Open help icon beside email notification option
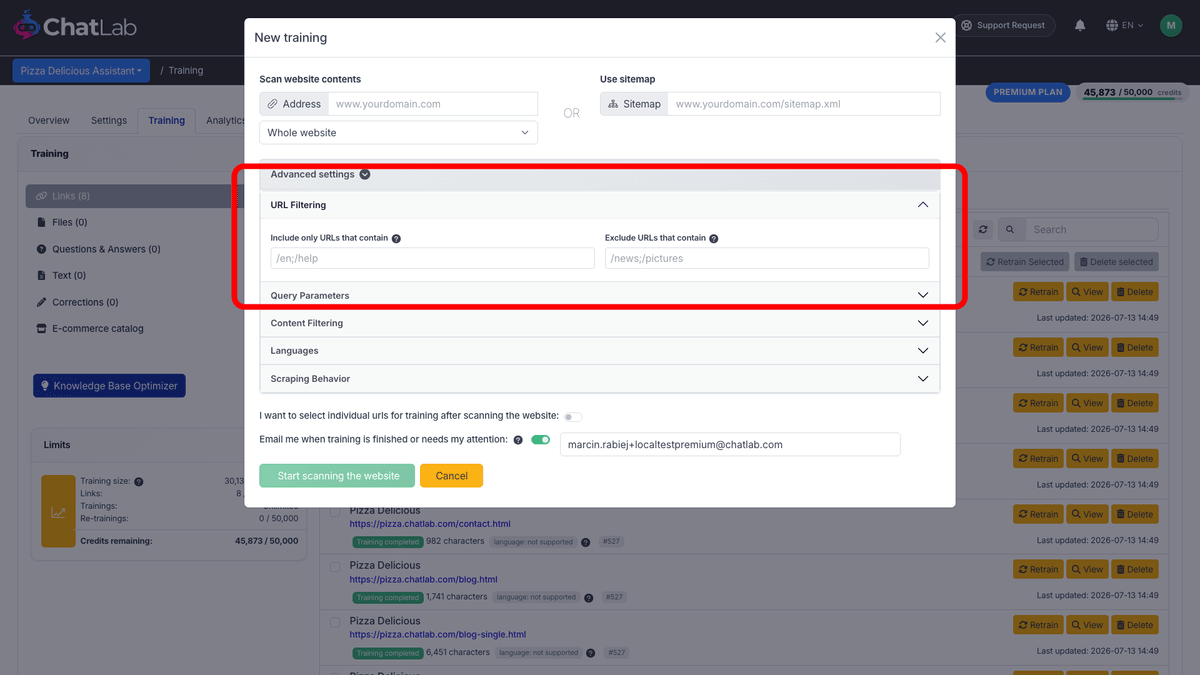Image resolution: width=1200 pixels, height=675 pixels. pyautogui.click(x=517, y=440)
